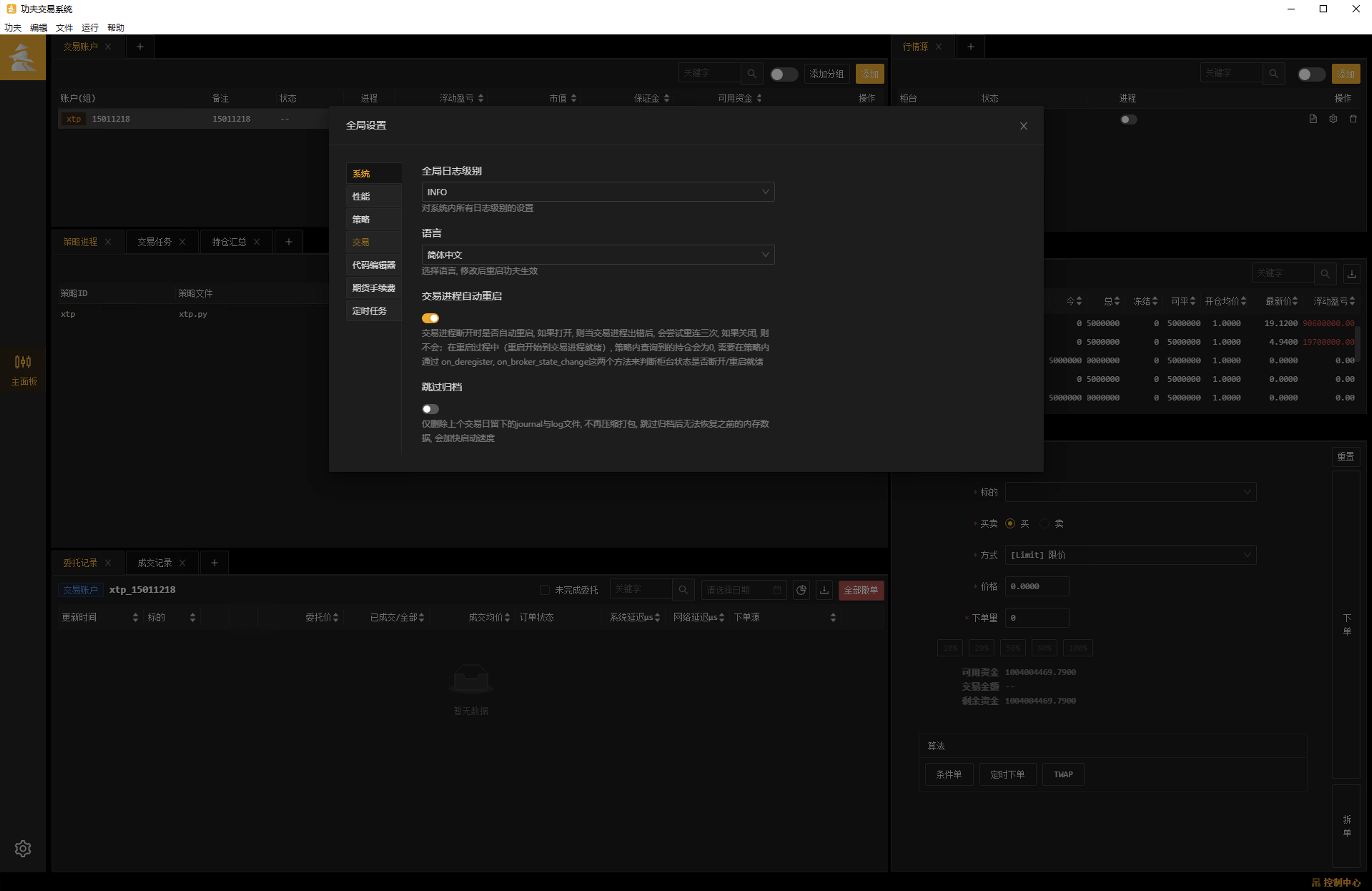Select 性能 settings category

tap(374, 196)
